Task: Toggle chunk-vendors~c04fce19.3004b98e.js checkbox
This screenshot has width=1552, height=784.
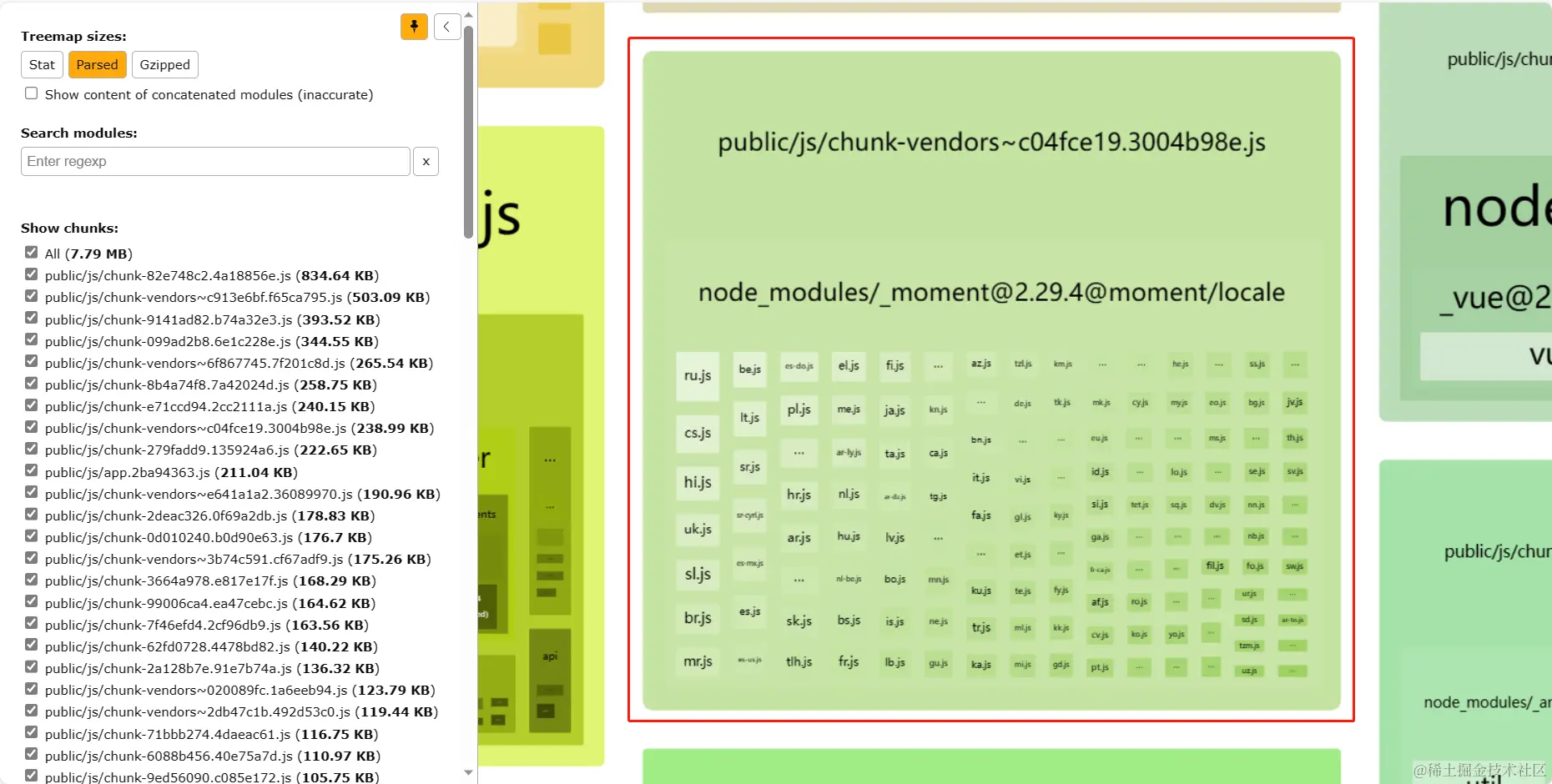Action: point(32,427)
